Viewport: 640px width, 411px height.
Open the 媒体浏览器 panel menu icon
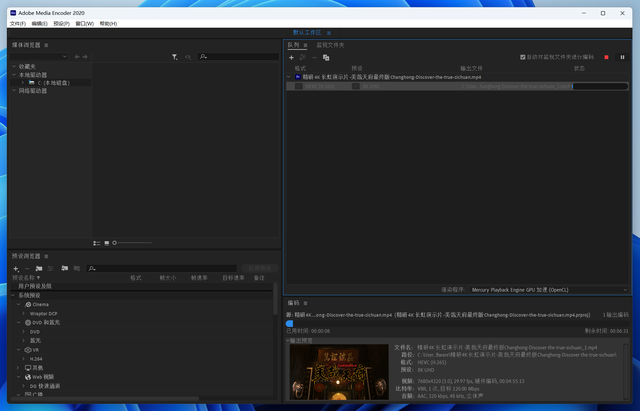(x=46, y=45)
